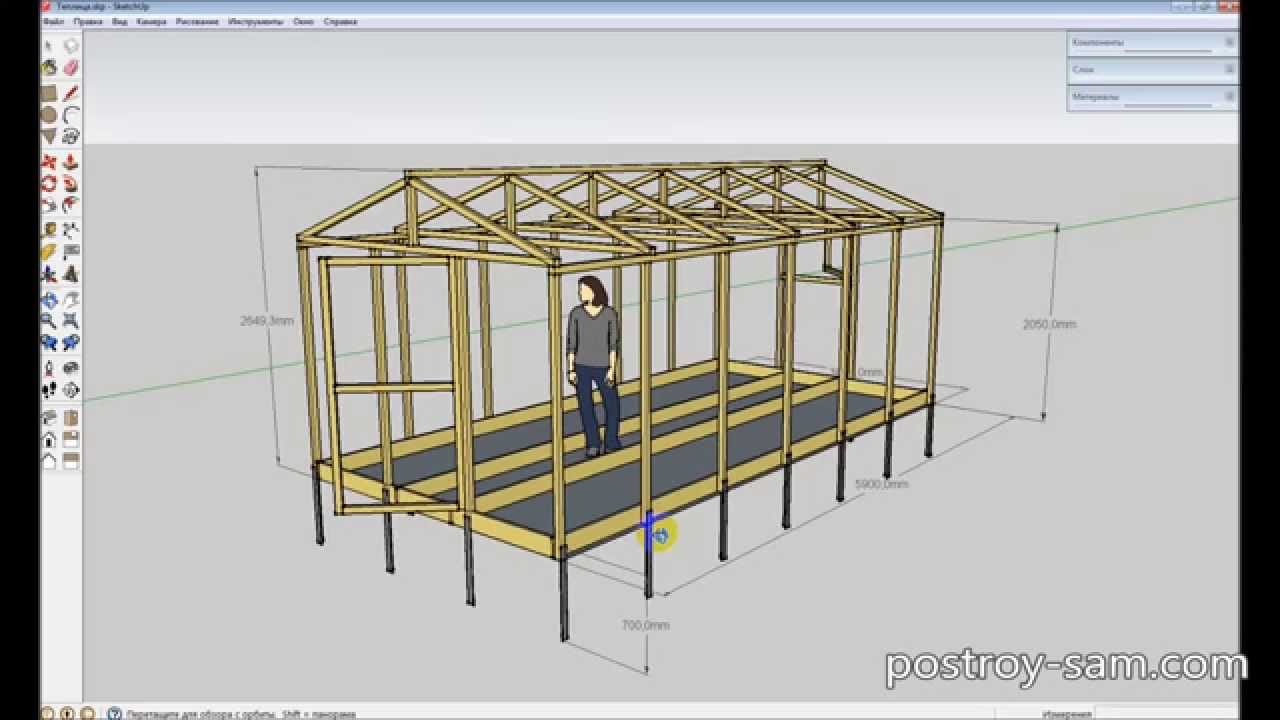Viewport: 1280px width, 720px height.
Task: Activate the Move tool with red arrows
Action: (x=49, y=161)
